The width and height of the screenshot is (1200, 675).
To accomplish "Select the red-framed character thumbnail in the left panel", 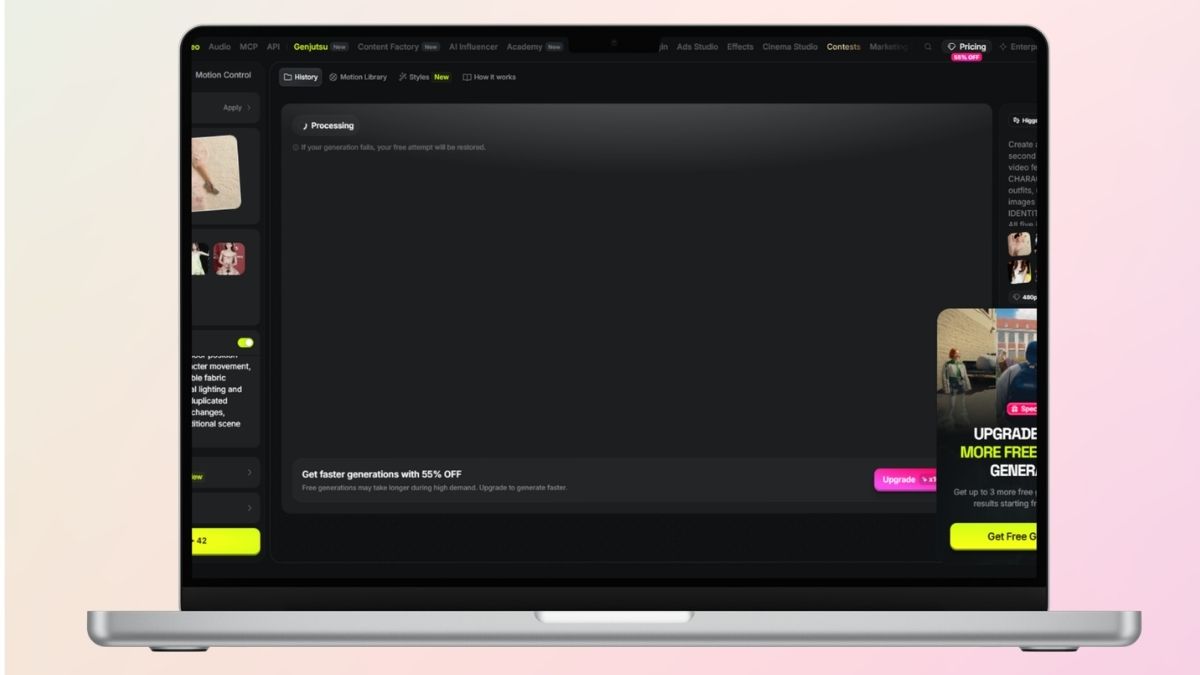I will pos(229,259).
